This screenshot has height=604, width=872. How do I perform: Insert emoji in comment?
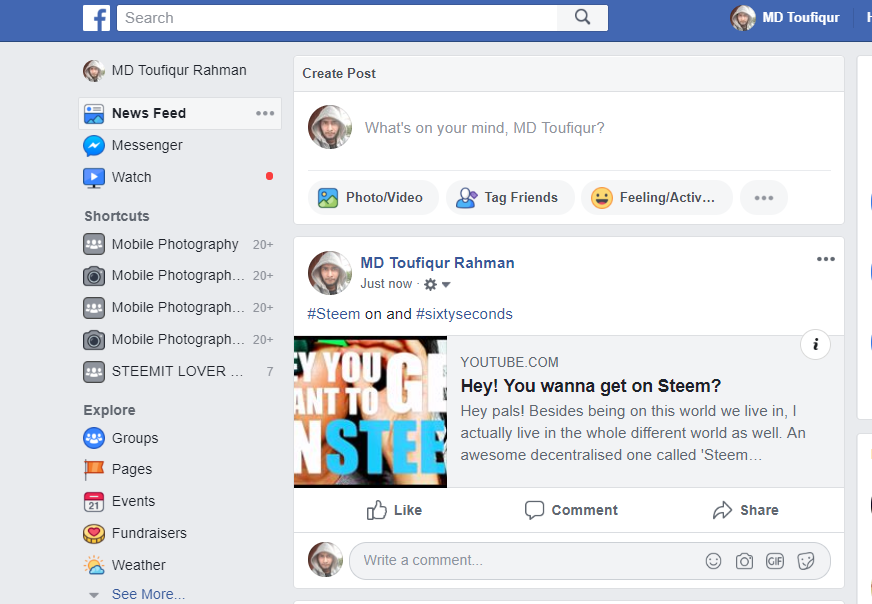(713, 561)
